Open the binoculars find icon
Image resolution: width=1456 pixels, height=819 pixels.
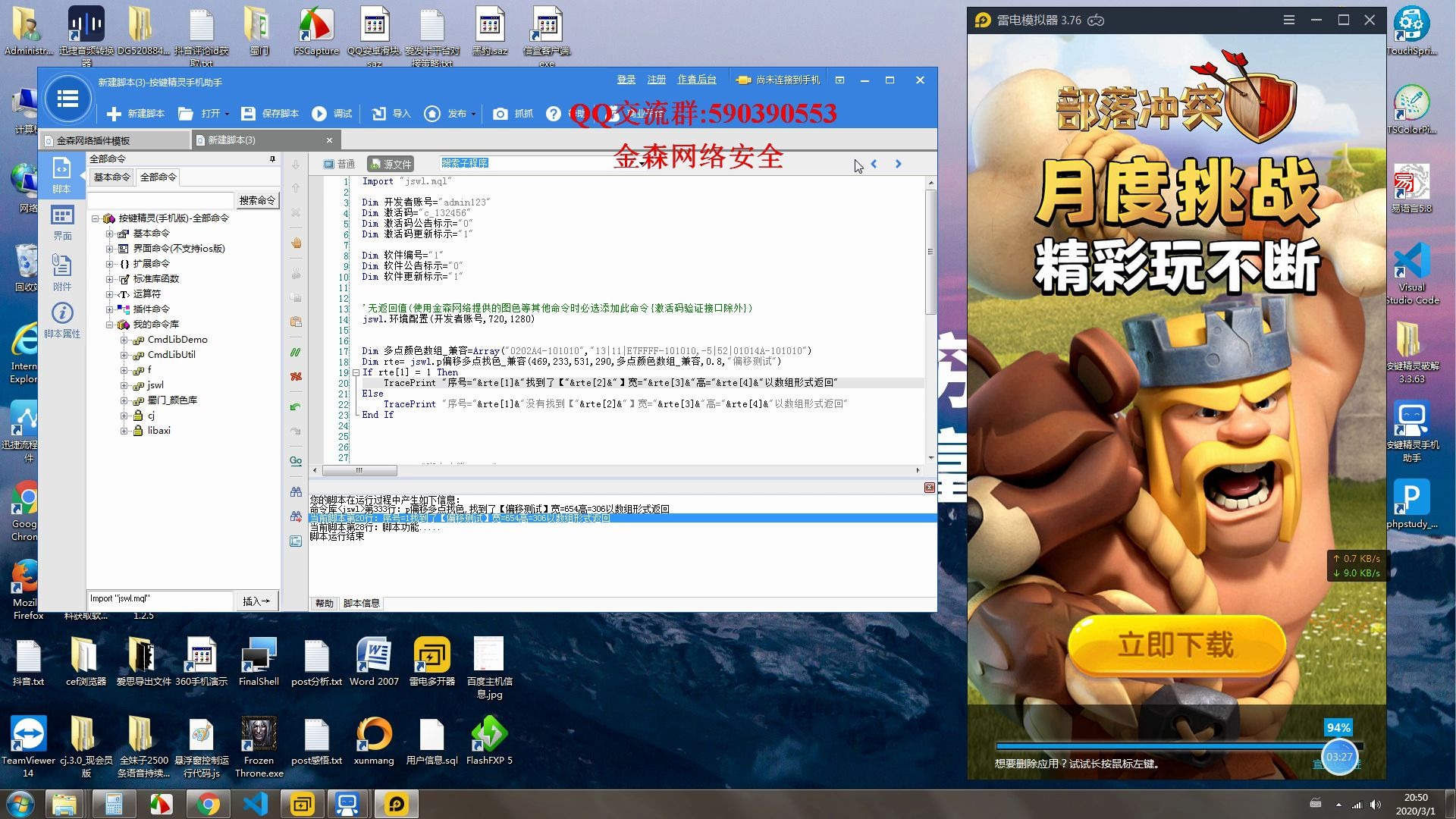(296, 491)
